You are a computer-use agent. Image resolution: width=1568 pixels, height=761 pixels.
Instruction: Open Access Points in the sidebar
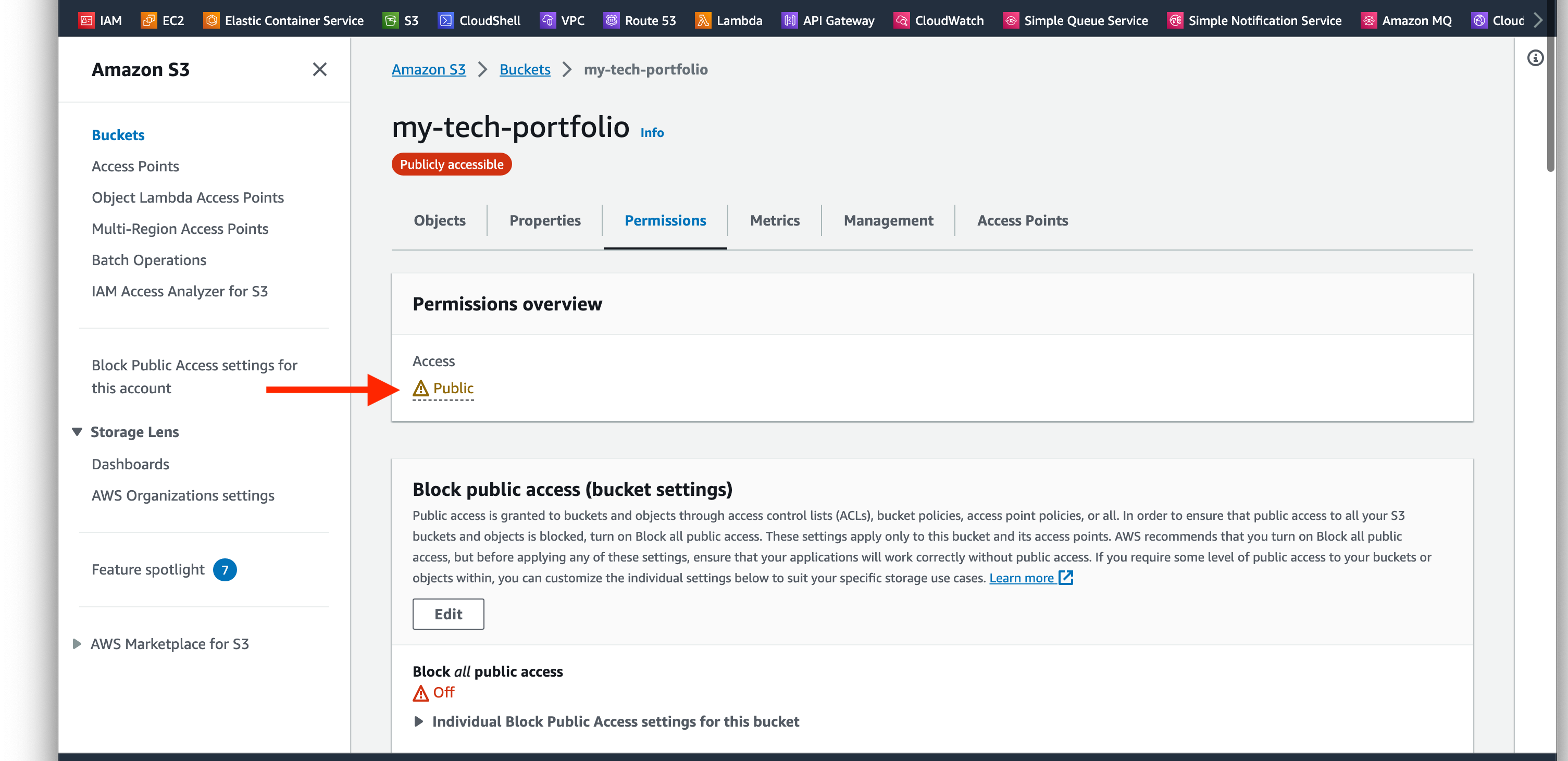tap(135, 166)
